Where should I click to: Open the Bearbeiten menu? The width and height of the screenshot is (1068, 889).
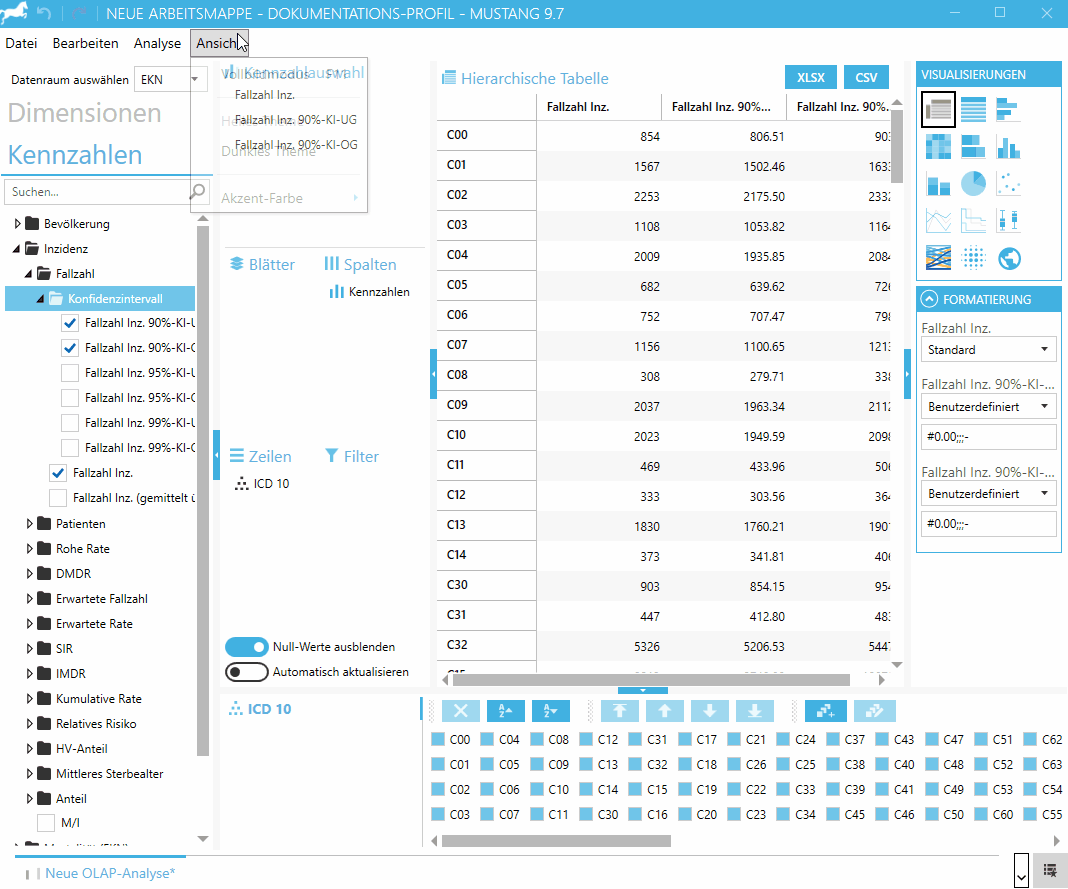85,43
